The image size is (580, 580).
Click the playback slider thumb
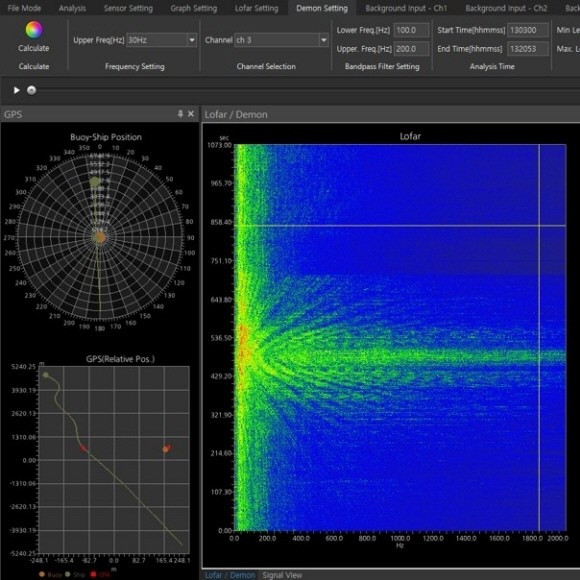(x=31, y=90)
